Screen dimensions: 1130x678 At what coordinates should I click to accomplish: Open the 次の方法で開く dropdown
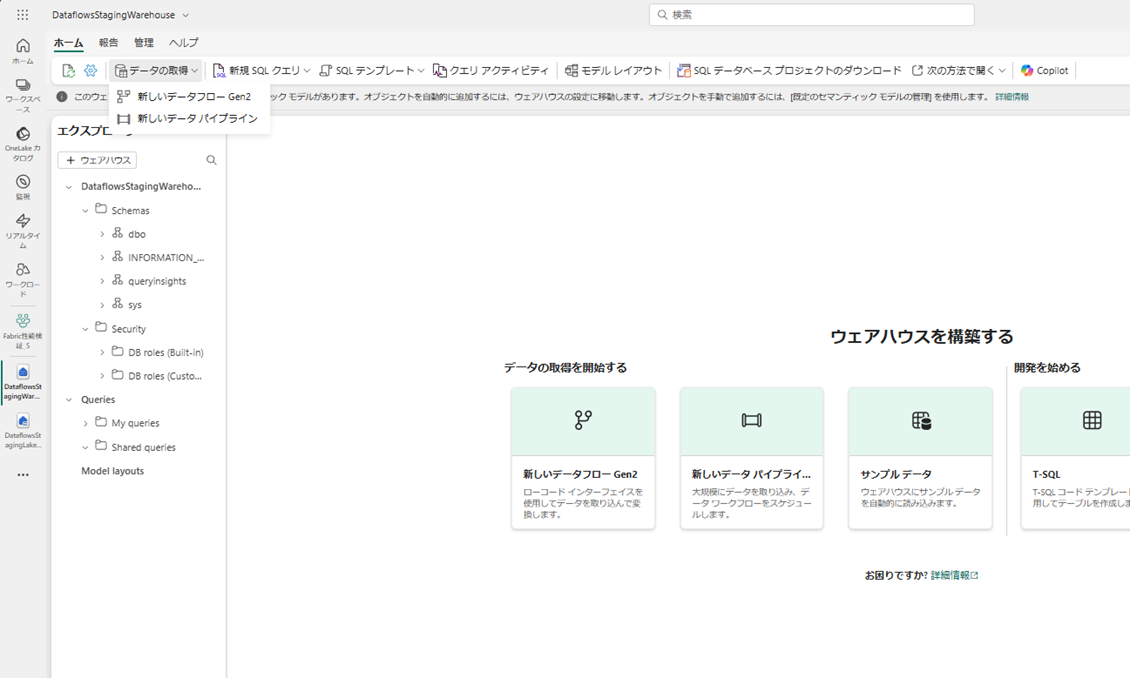tap(958, 71)
